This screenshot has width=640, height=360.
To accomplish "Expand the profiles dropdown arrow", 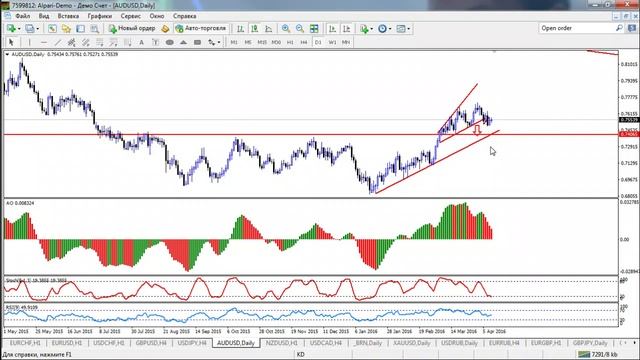I will coord(38,29).
